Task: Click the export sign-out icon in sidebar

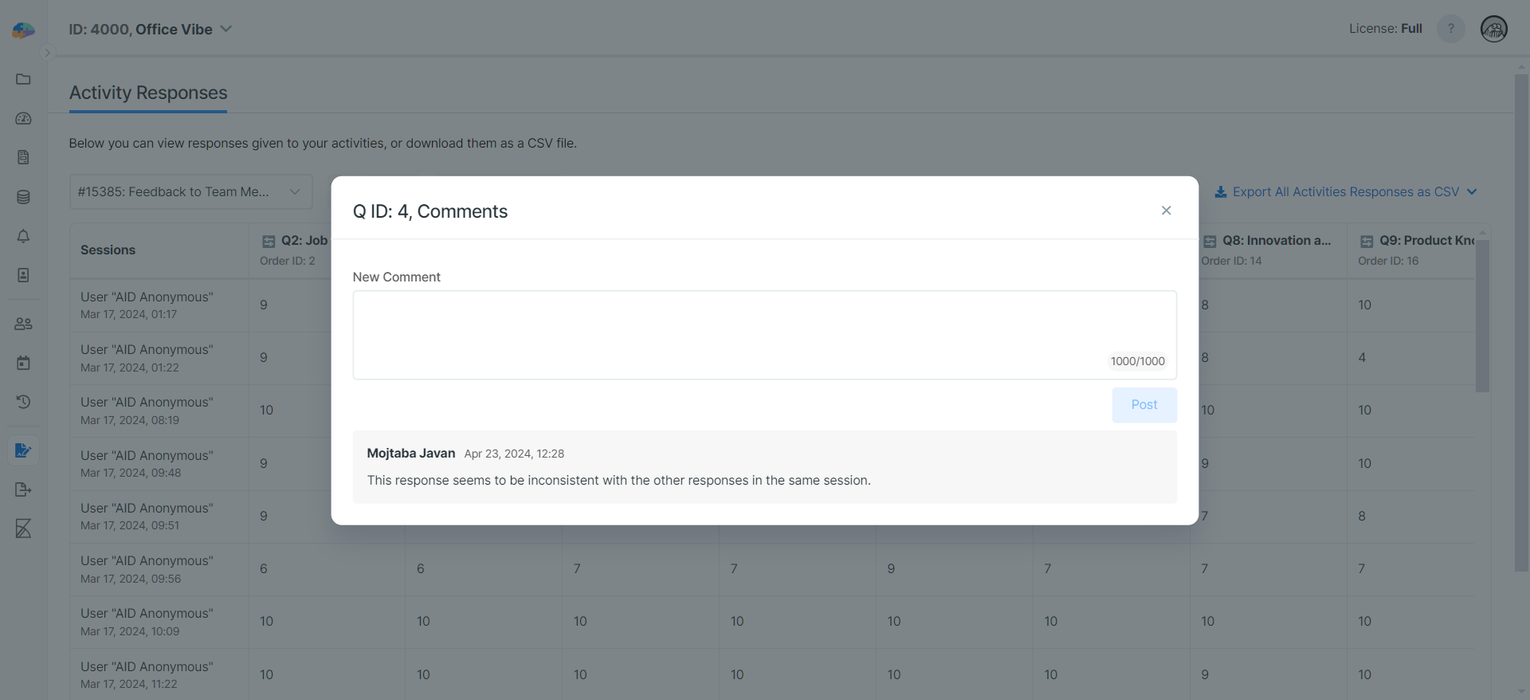Action: click(23, 489)
